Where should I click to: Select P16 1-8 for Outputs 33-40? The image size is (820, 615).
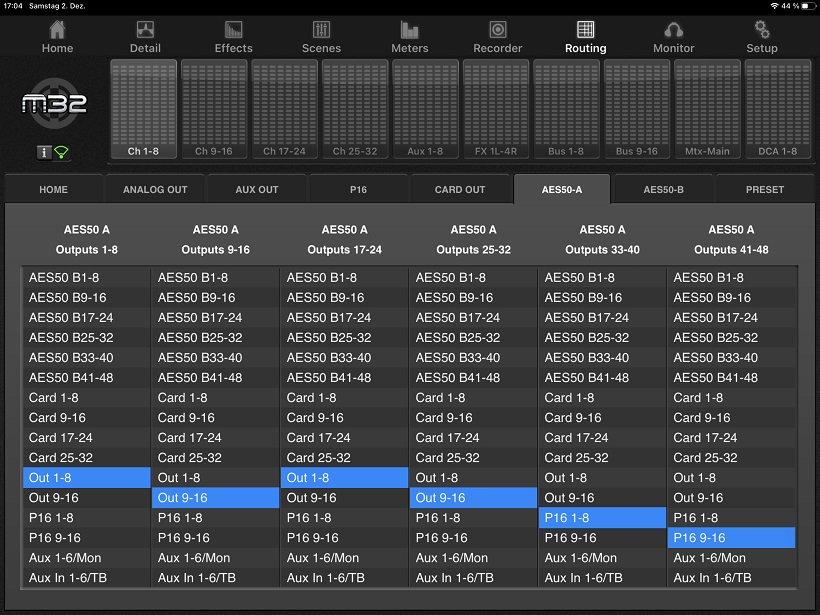pos(602,518)
